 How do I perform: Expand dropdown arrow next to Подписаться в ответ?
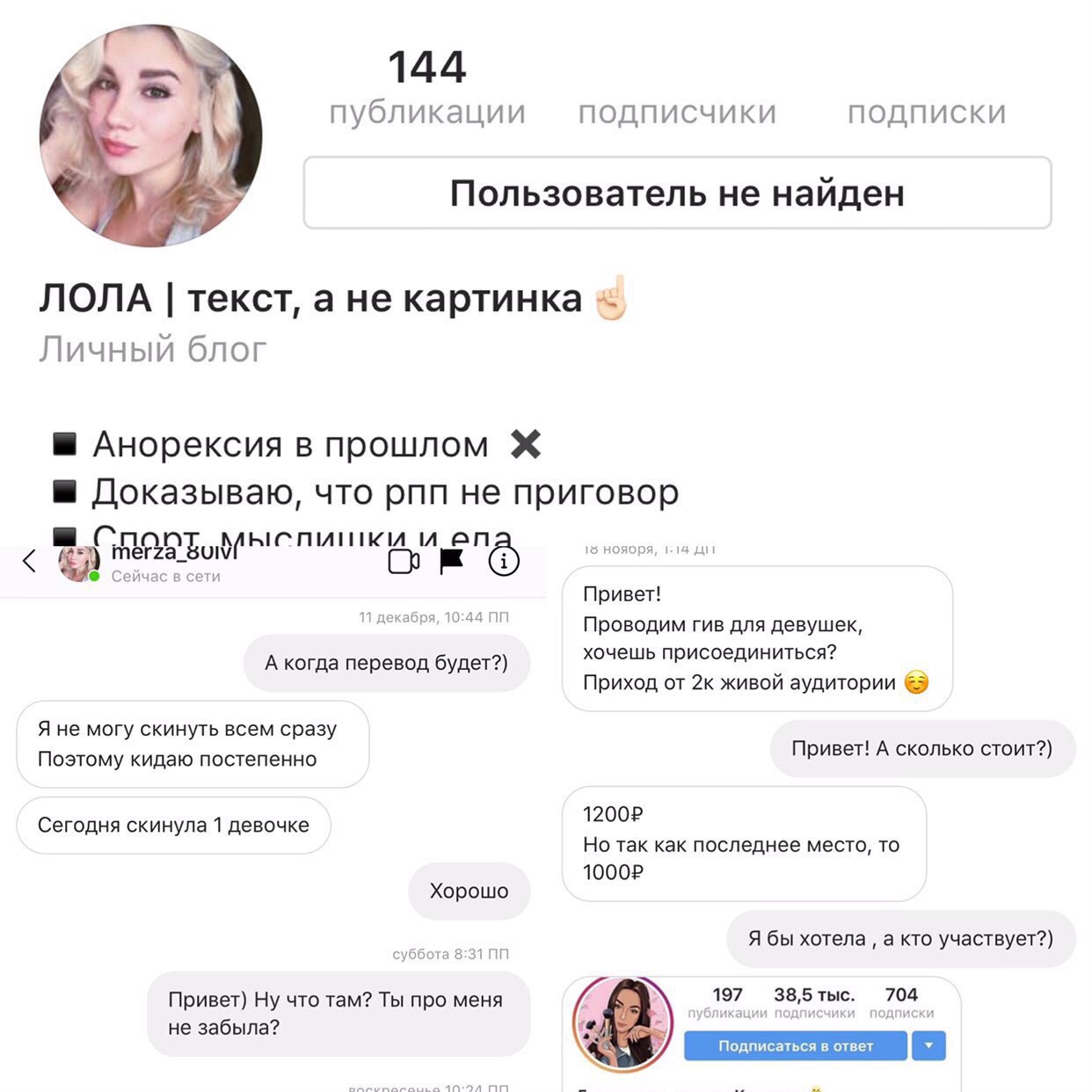[929, 1045]
